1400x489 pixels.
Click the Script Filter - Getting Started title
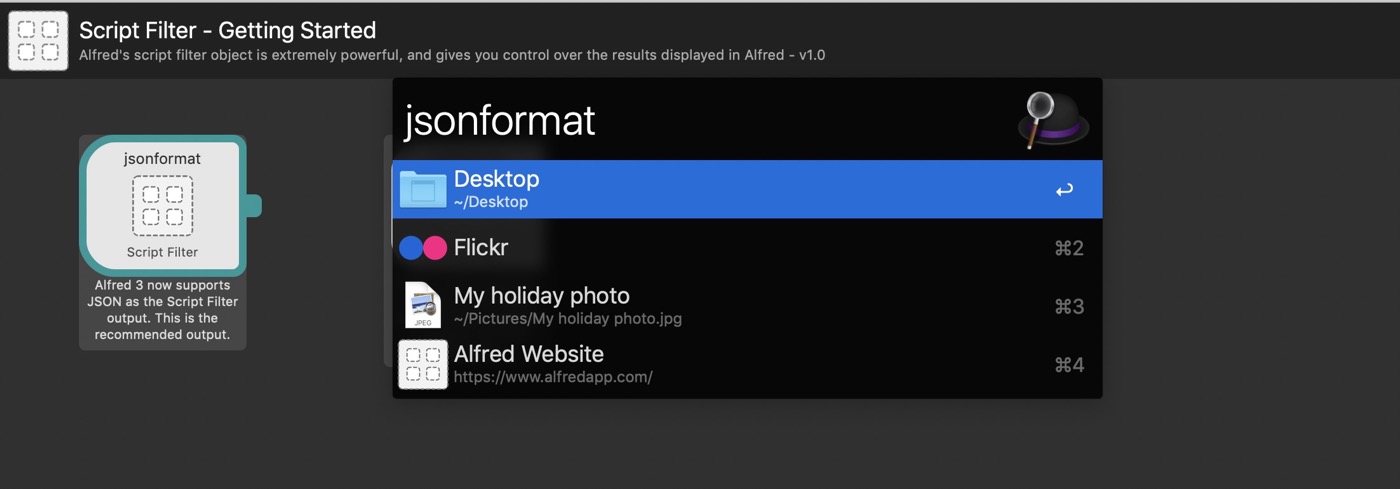(228, 30)
